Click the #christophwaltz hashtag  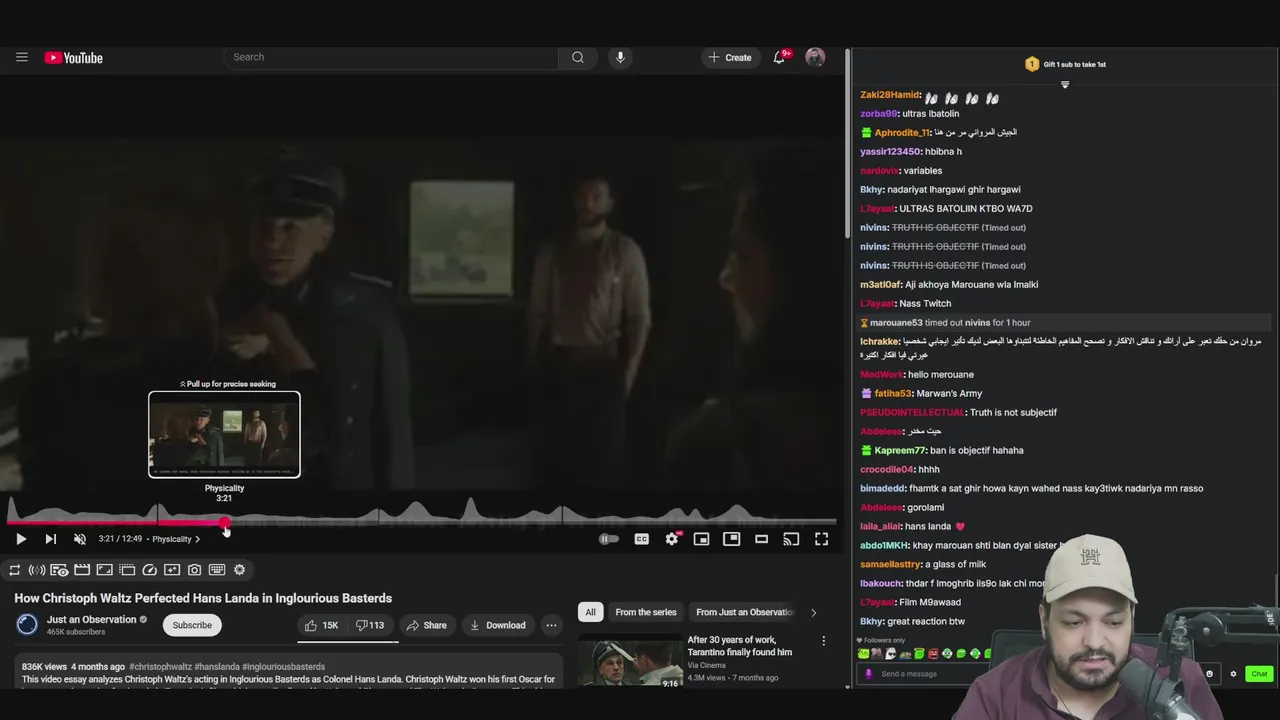[159, 666]
